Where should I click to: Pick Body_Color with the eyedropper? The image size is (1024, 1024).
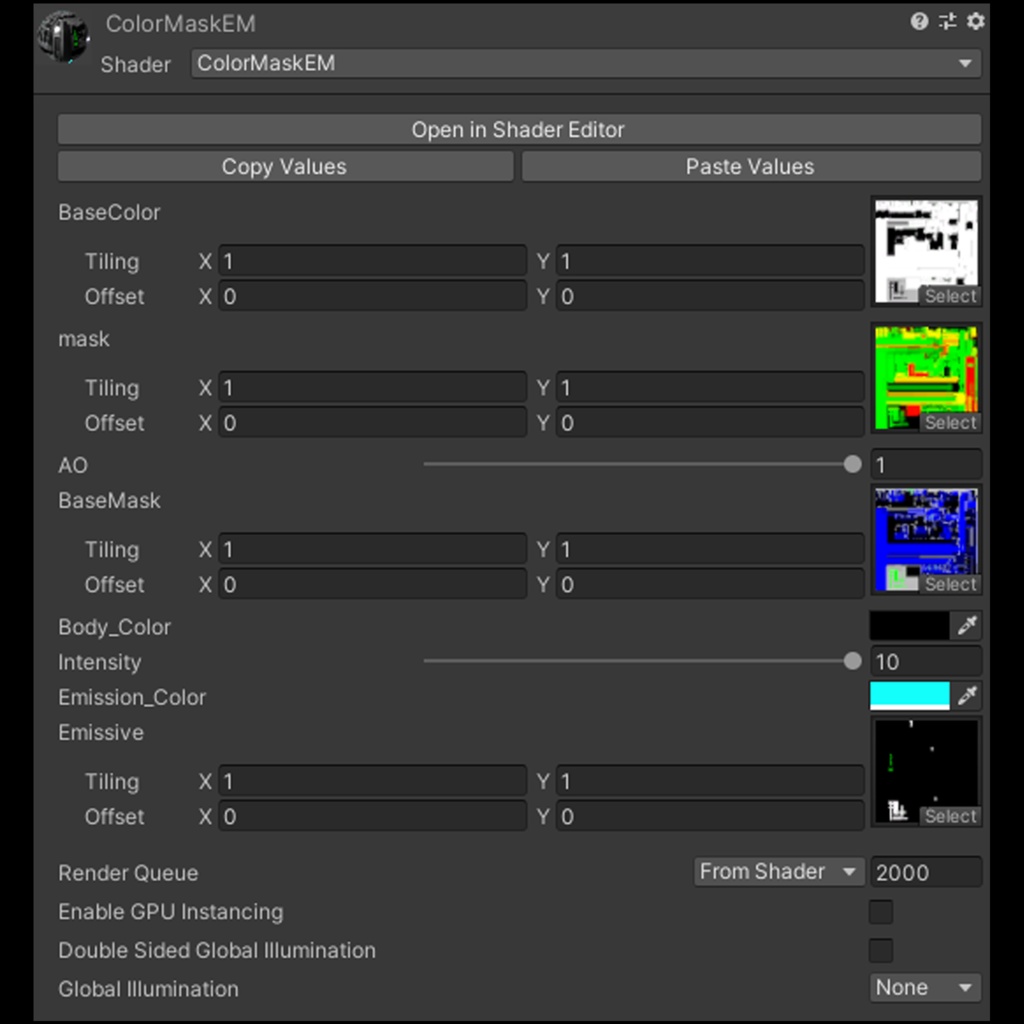[x=967, y=626]
